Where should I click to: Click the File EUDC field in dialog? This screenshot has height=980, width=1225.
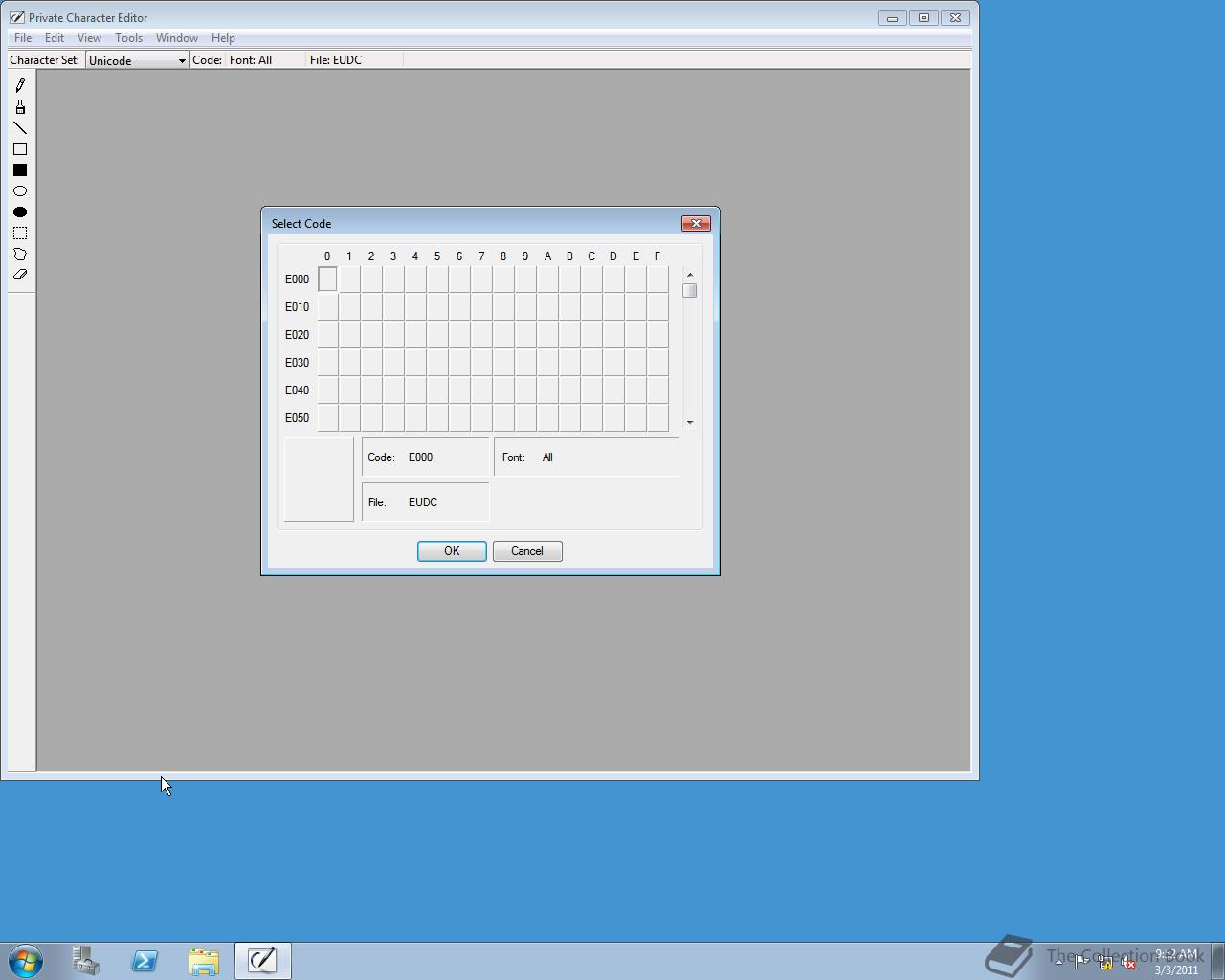[426, 502]
